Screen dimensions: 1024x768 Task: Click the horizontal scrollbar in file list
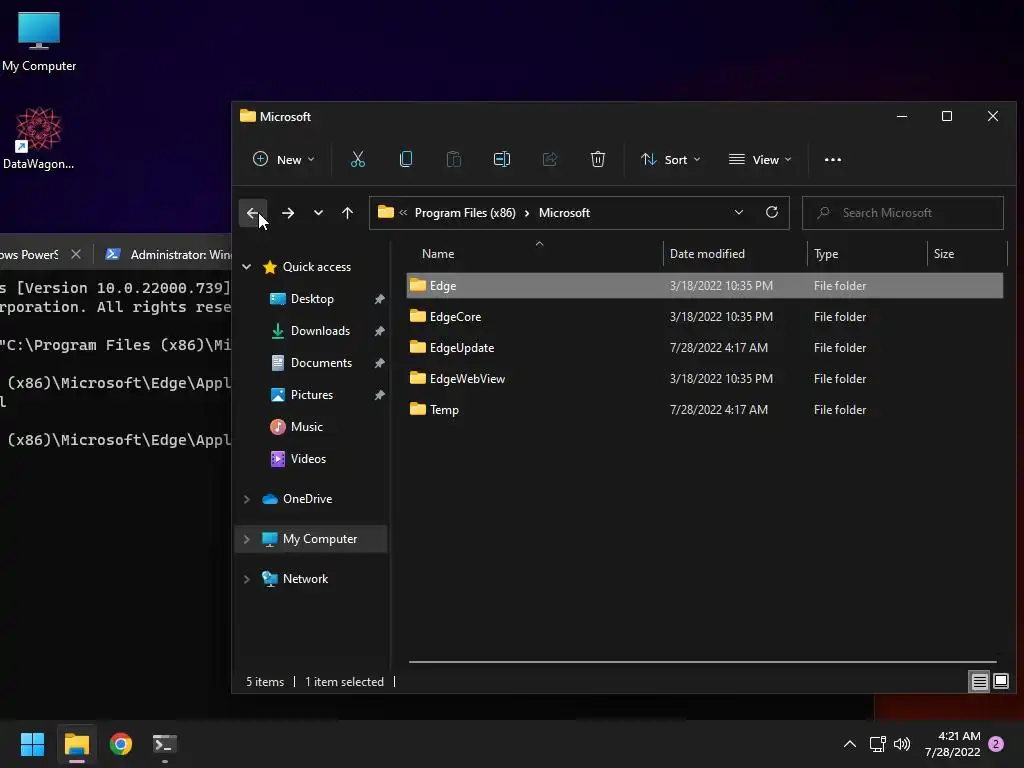click(x=703, y=662)
